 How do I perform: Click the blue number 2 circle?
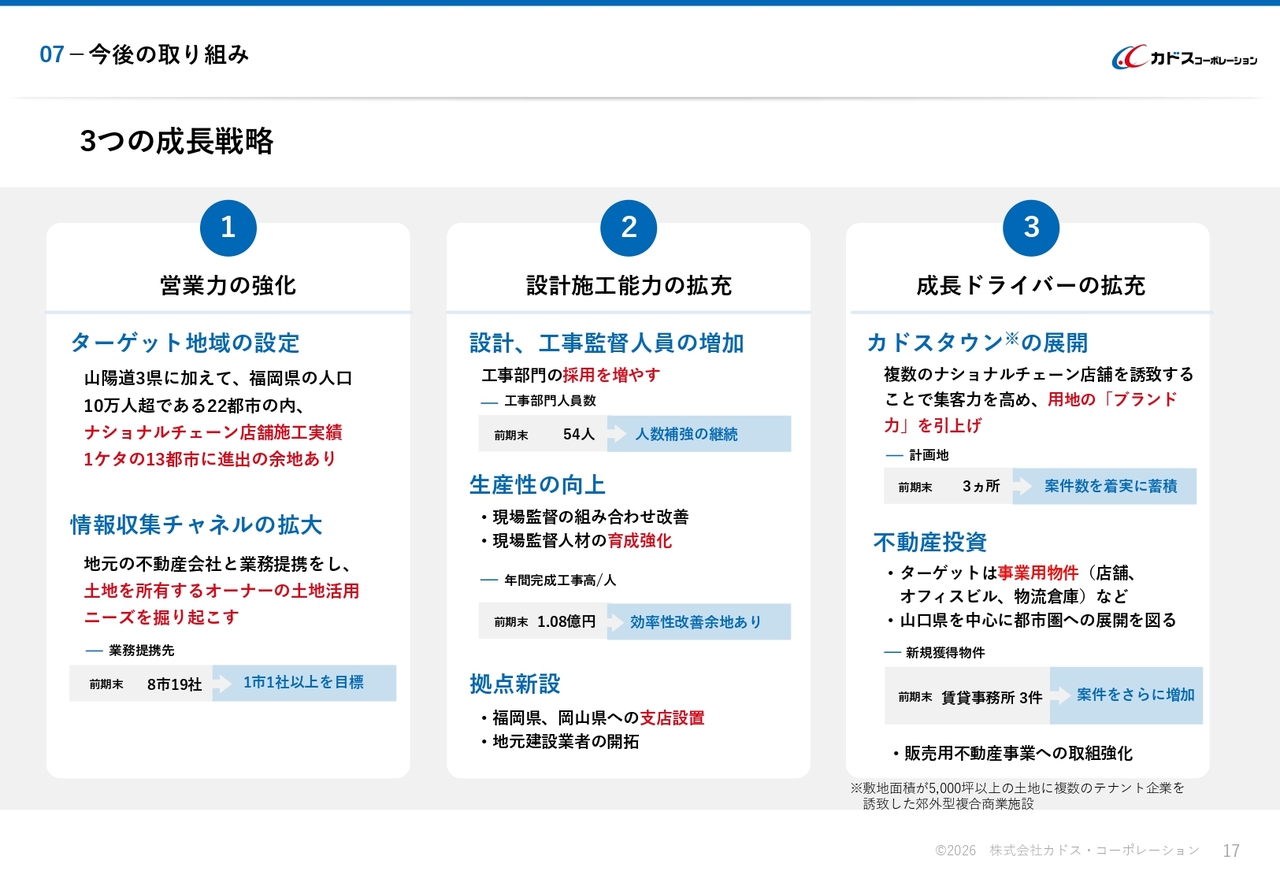click(628, 228)
